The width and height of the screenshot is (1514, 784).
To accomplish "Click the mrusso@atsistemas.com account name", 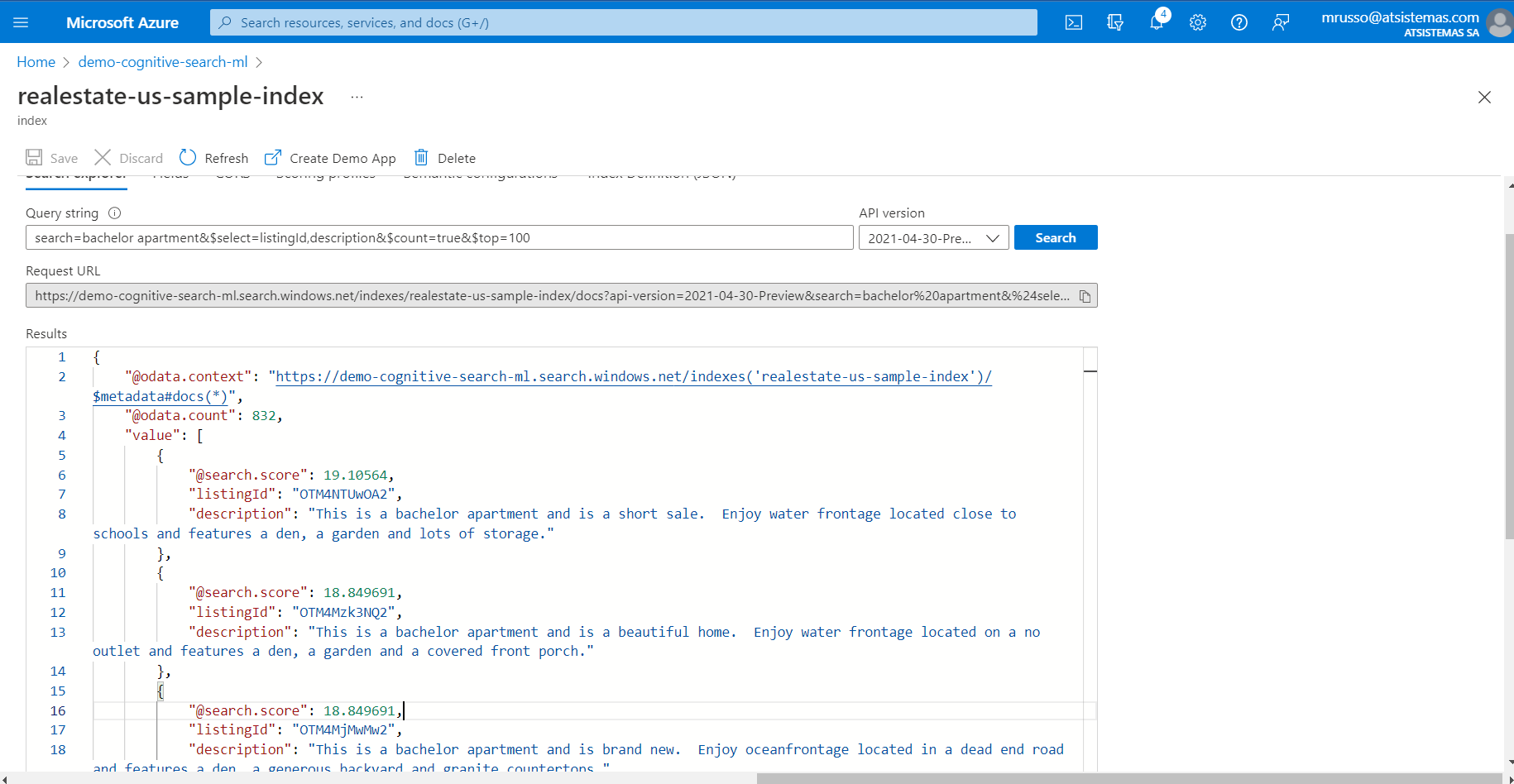I will [x=1400, y=17].
